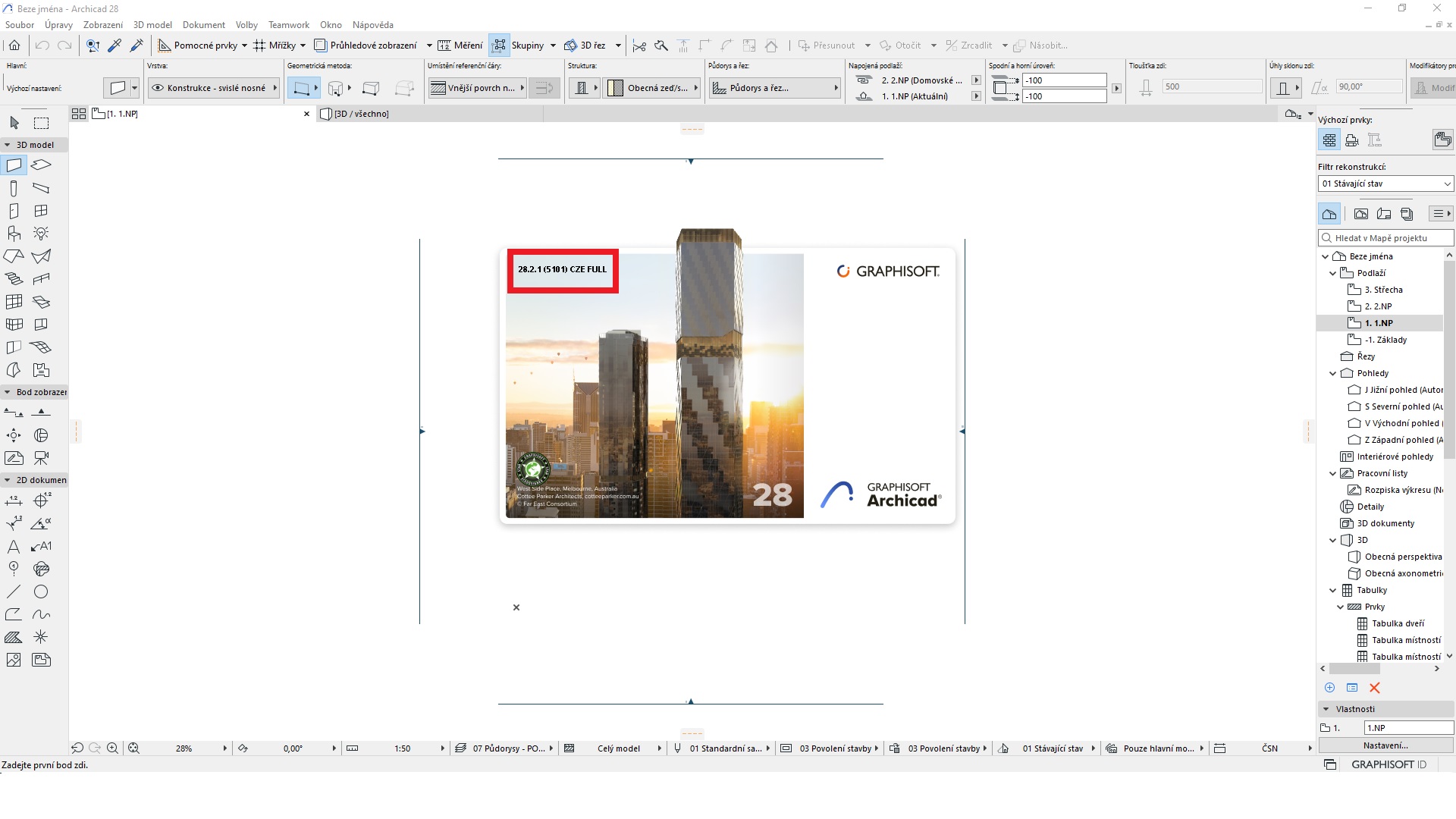Select the Circle drawing tool
Viewport: 1456px width, 819px height.
pyautogui.click(x=41, y=591)
